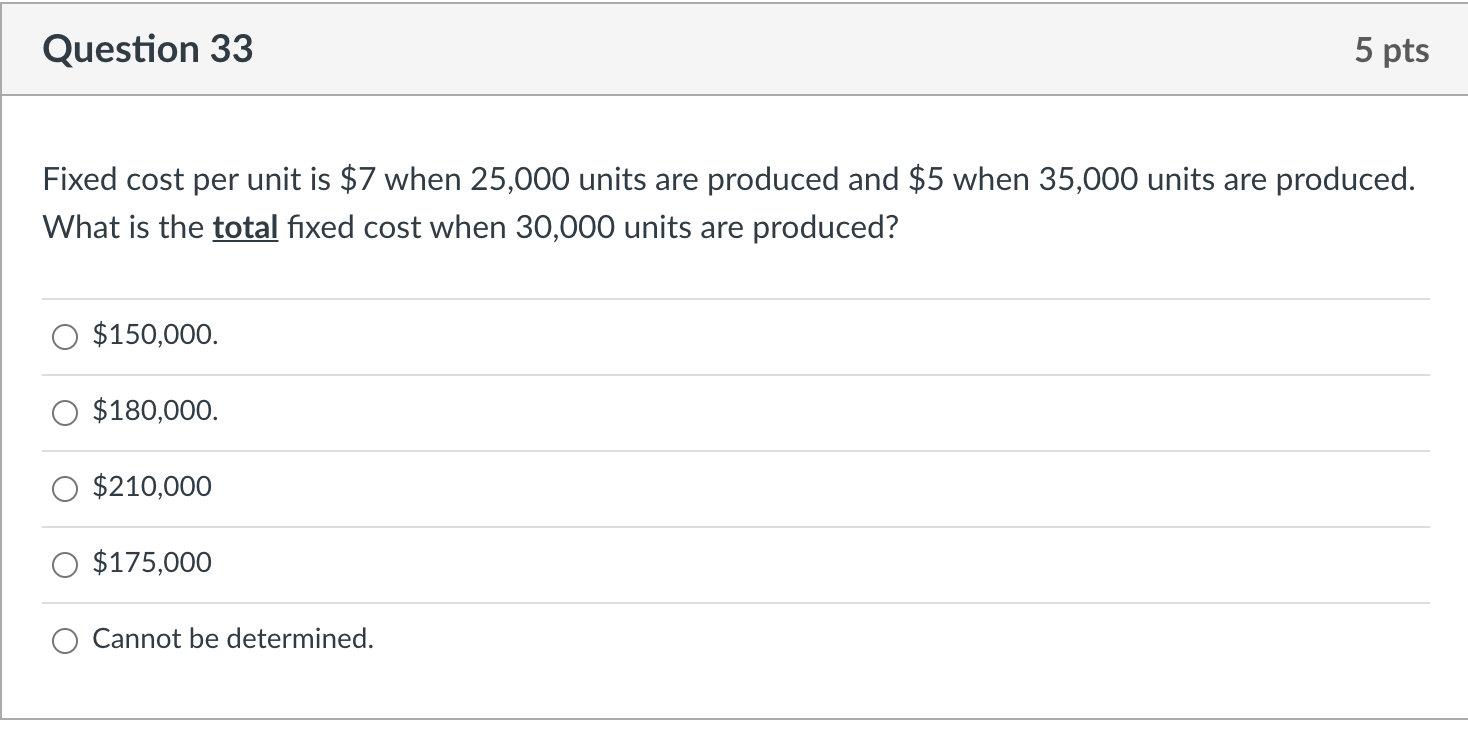Click the radio circle next to $175,000
1468x734 pixels.
(64, 562)
